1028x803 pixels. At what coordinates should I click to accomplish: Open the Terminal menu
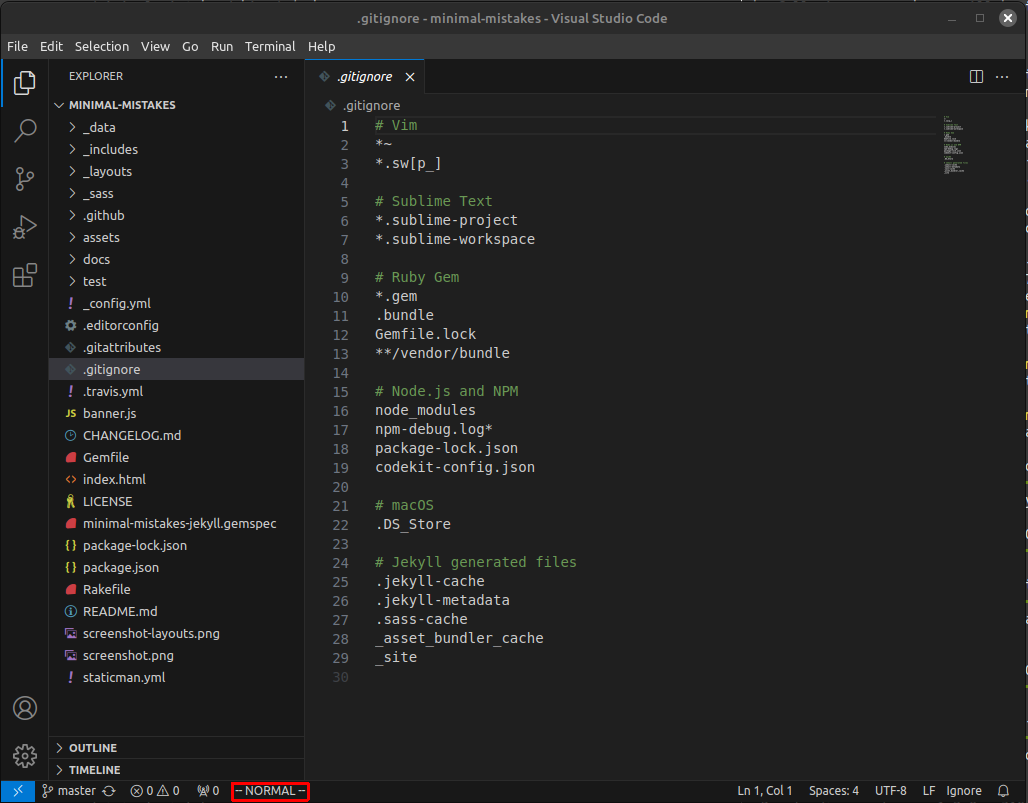pos(269,46)
